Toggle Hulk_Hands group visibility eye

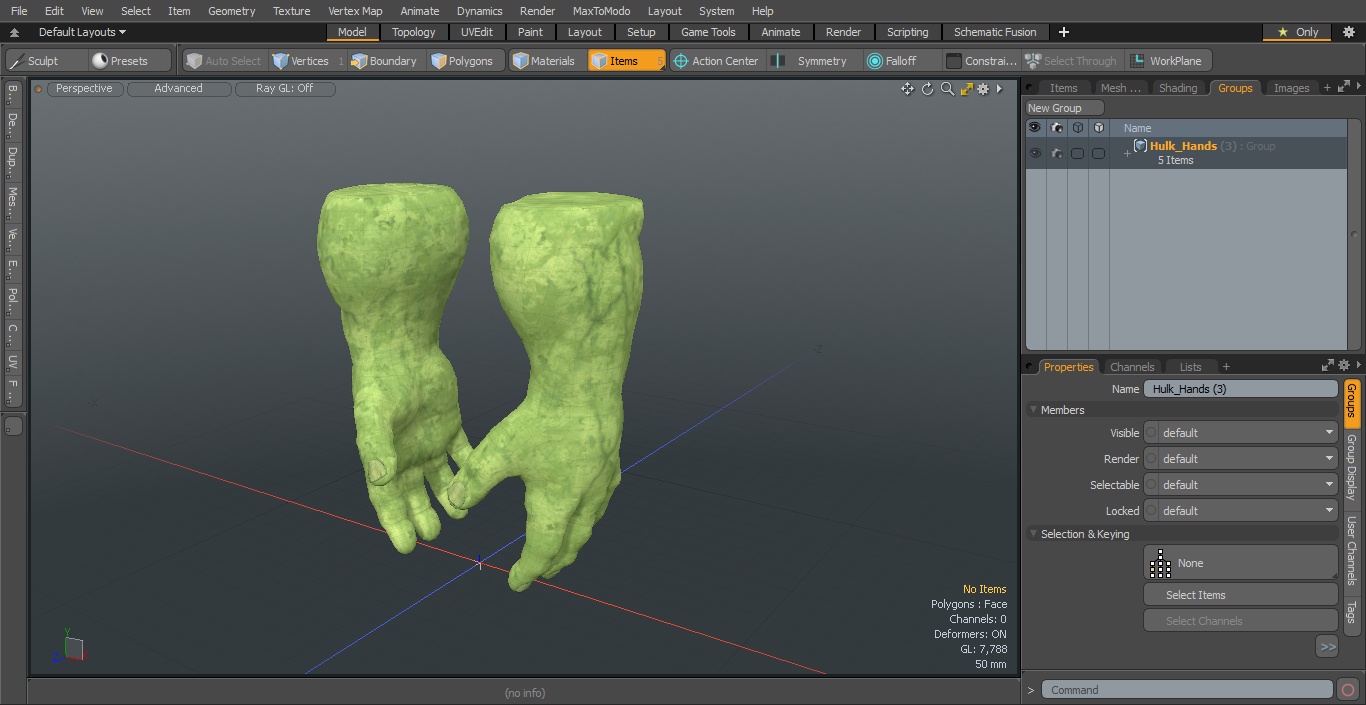point(1035,154)
